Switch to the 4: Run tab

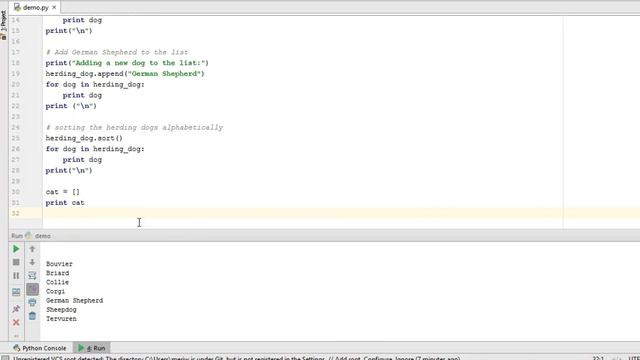[92, 348]
